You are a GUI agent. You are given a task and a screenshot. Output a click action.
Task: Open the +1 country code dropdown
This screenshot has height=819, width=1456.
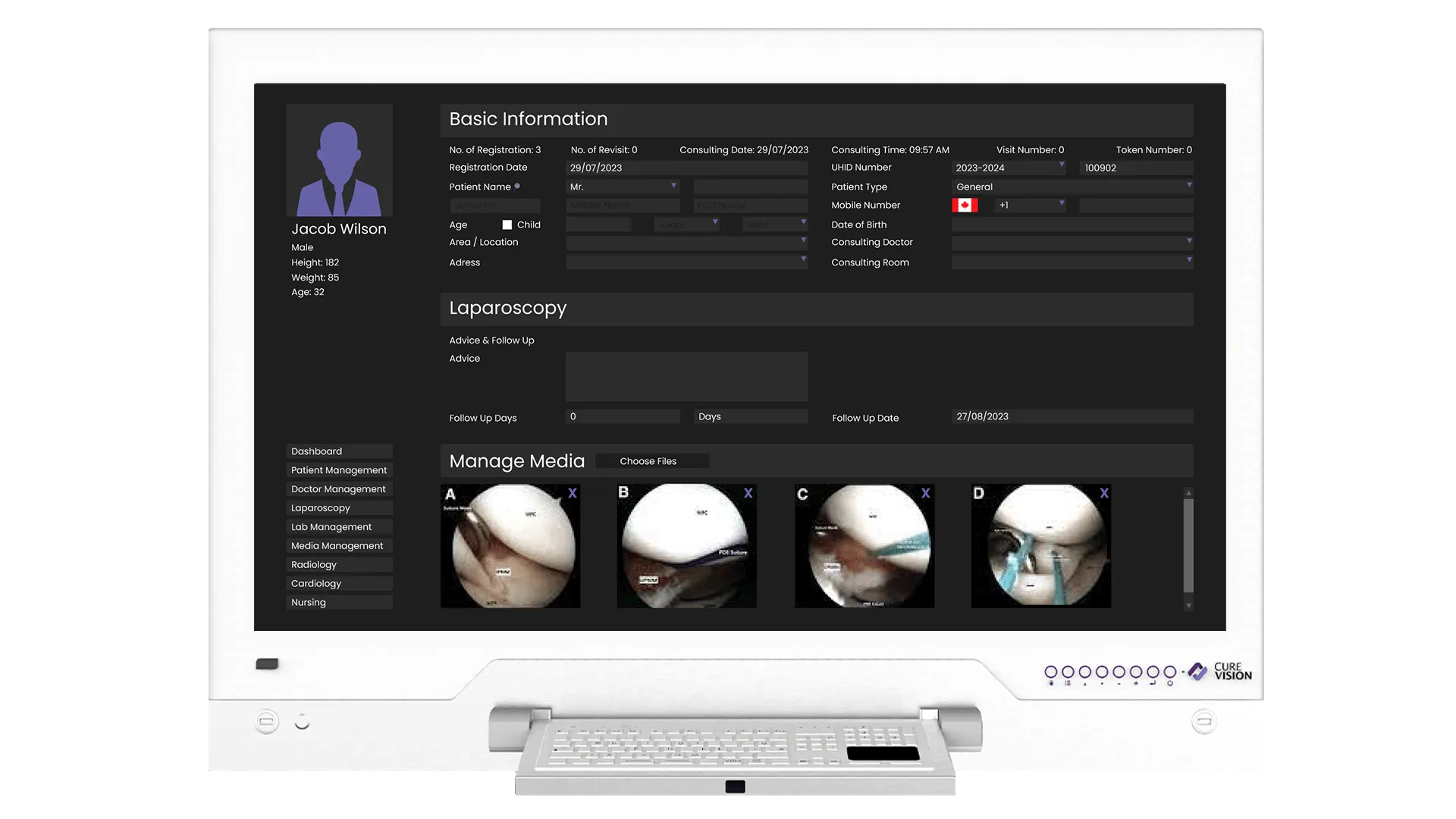[x=1031, y=205]
